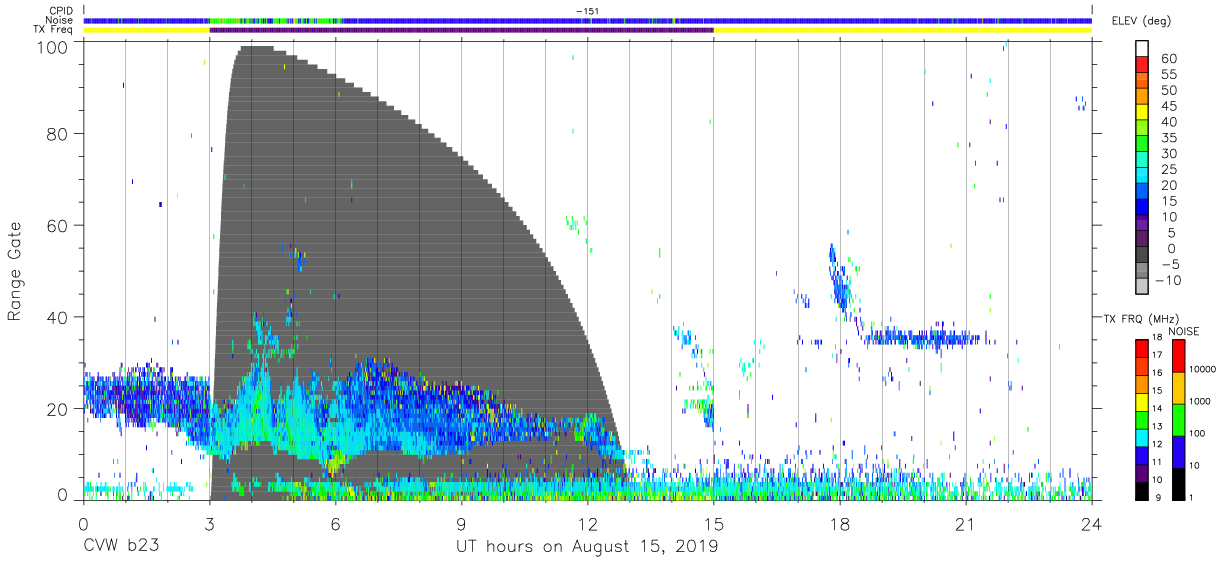This screenshot has width=1228, height=567.
Task: Click the 40 tick on Range Gate axis
Action: pos(56,317)
